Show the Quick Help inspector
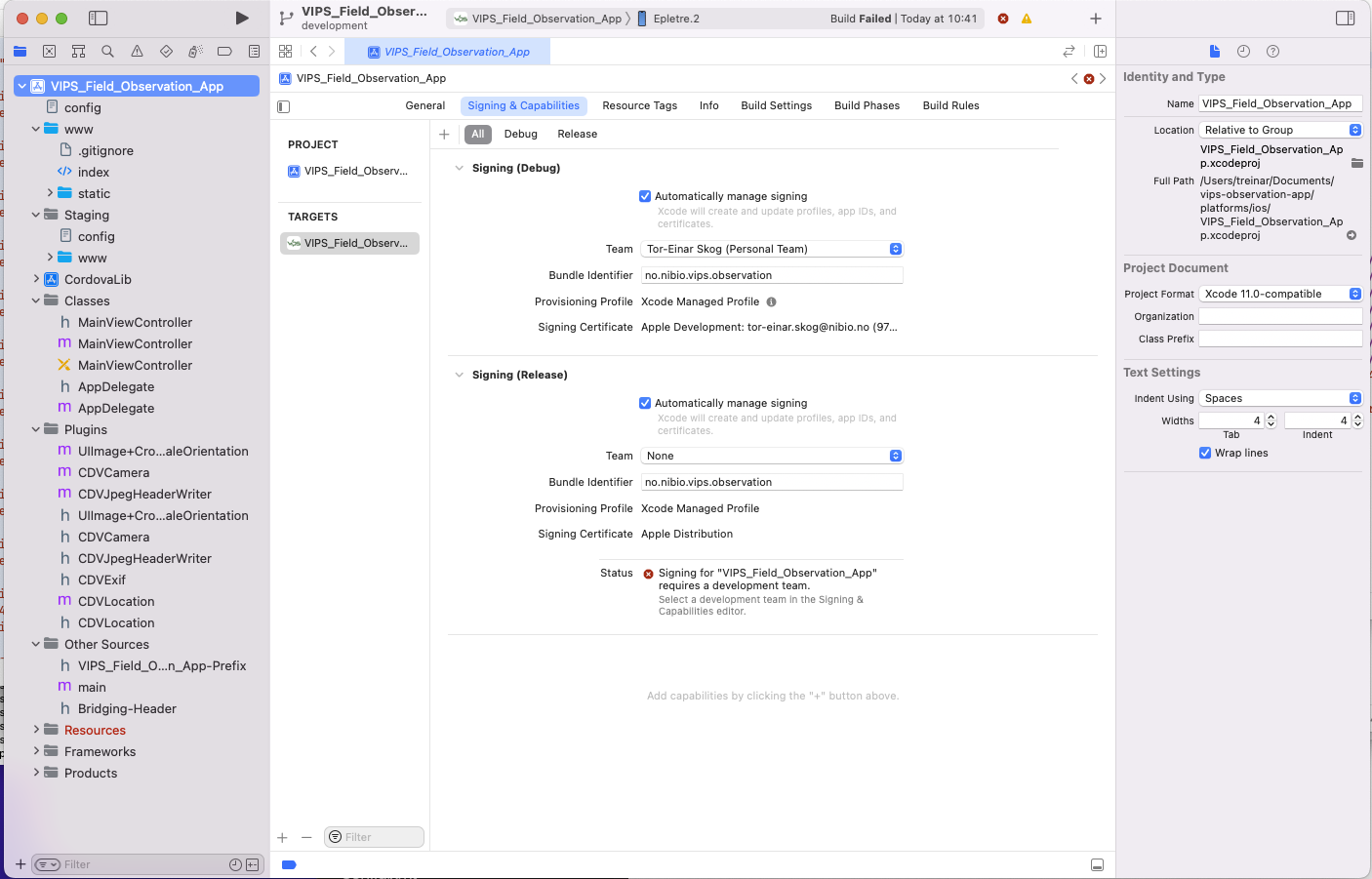 coord(1272,52)
